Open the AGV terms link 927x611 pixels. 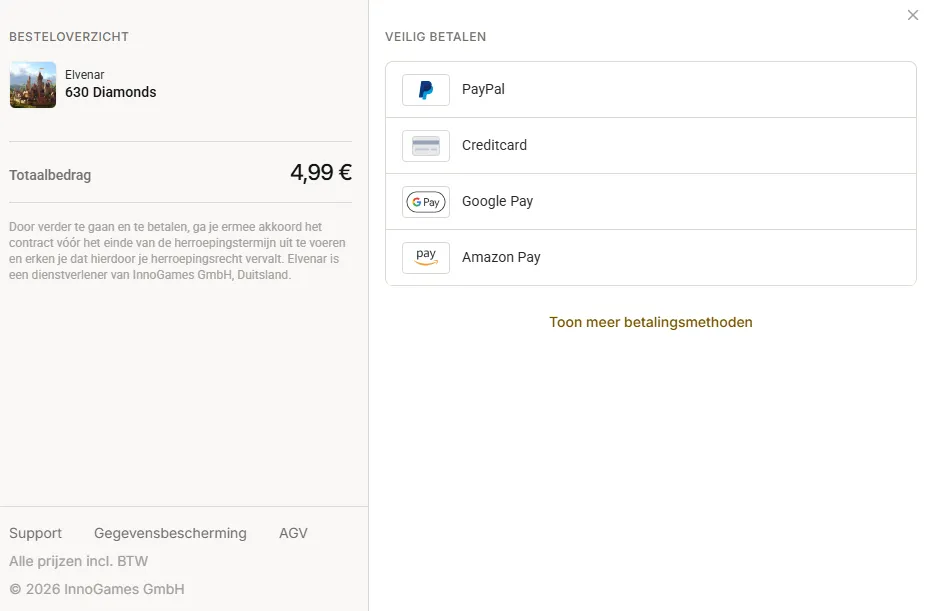[293, 533]
